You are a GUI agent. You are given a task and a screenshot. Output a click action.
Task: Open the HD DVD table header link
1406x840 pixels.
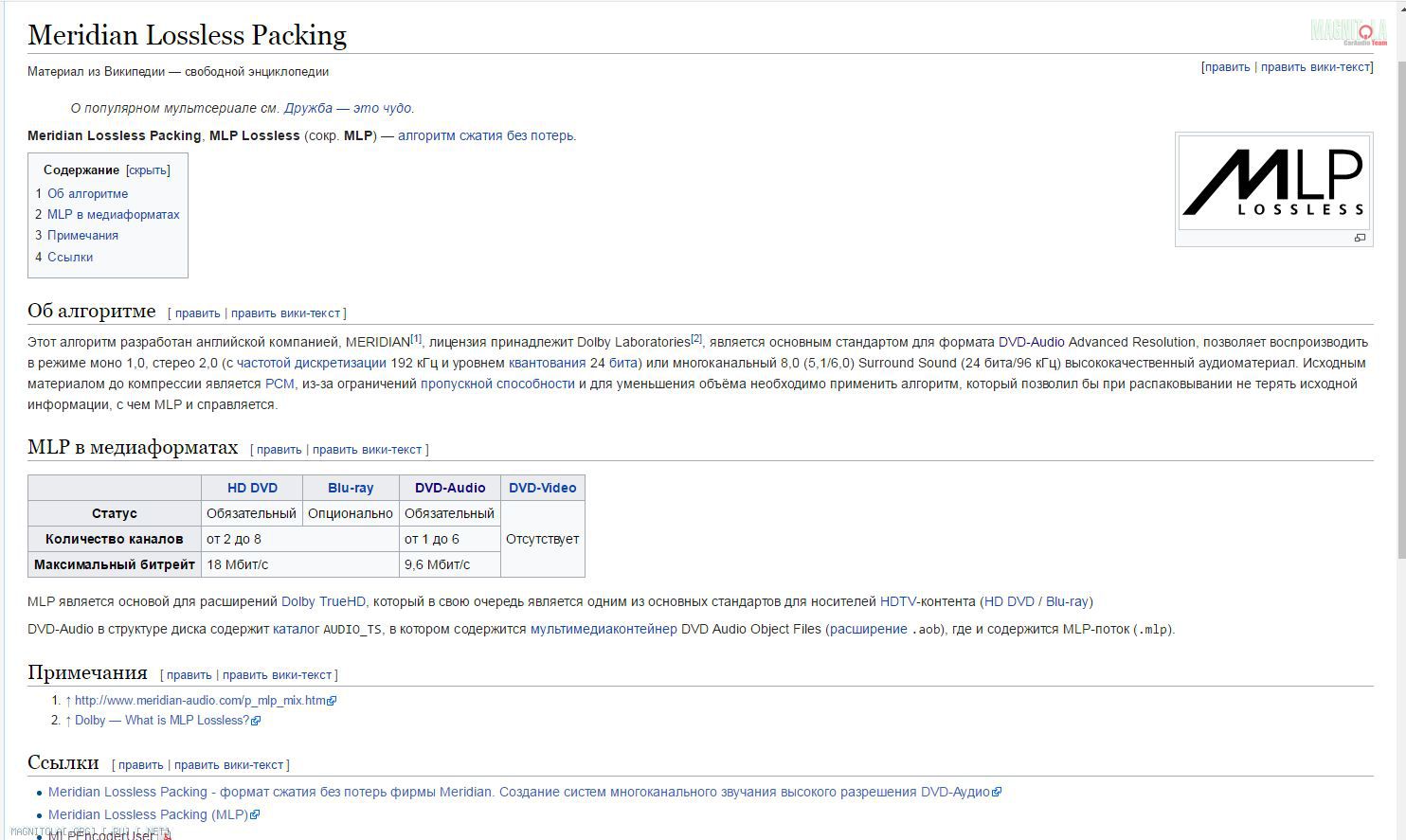(x=252, y=488)
